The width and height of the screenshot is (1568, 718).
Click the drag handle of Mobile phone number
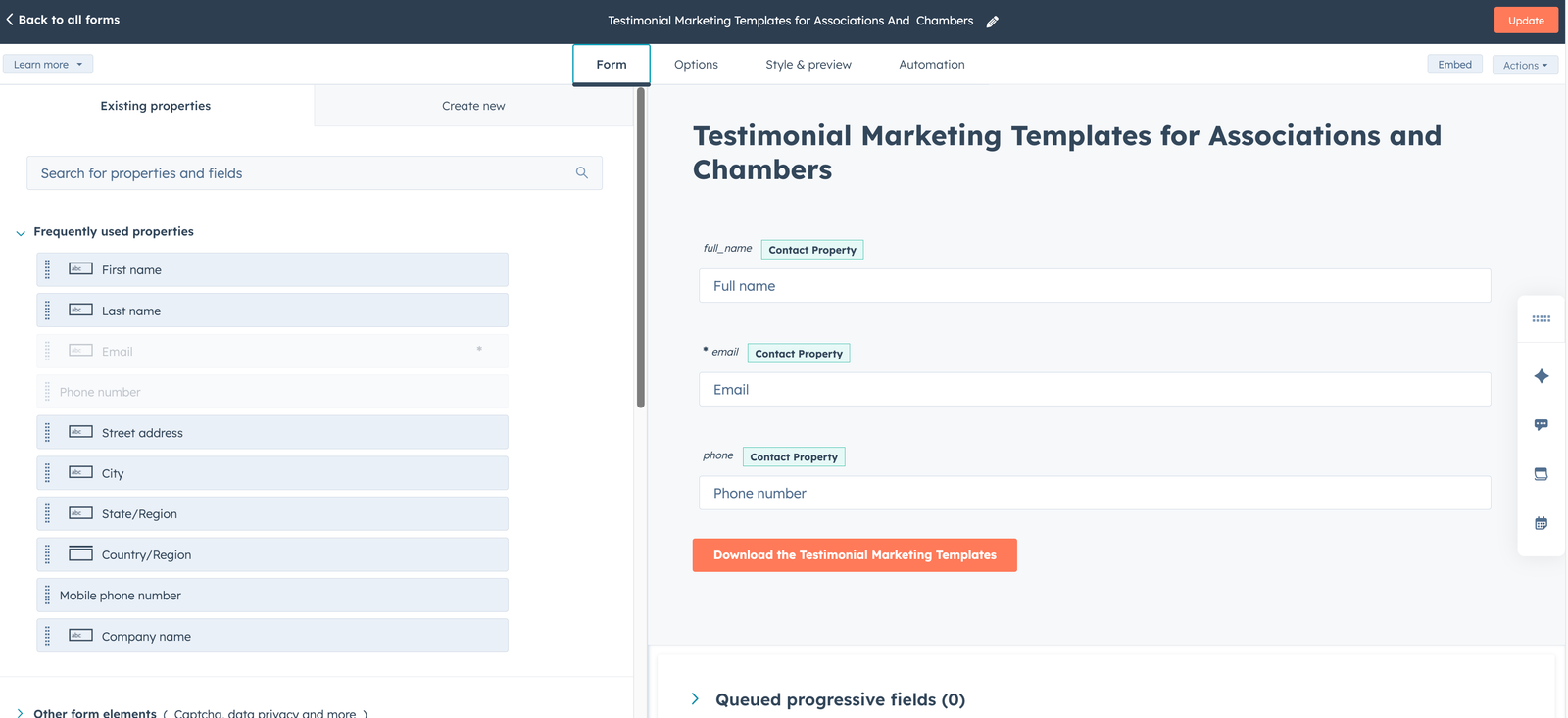[x=47, y=595]
